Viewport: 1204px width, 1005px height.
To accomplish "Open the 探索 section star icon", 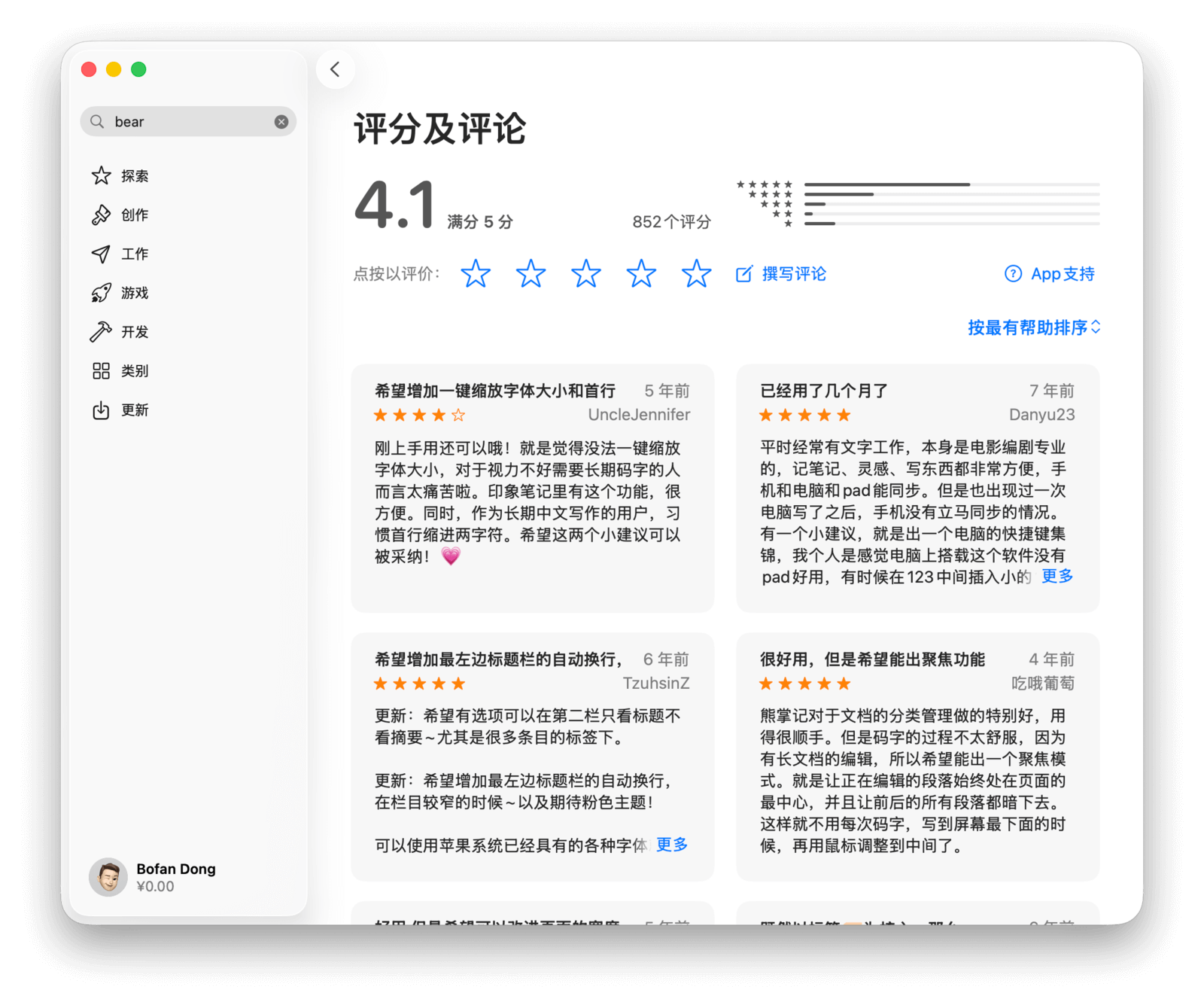I will (101, 176).
